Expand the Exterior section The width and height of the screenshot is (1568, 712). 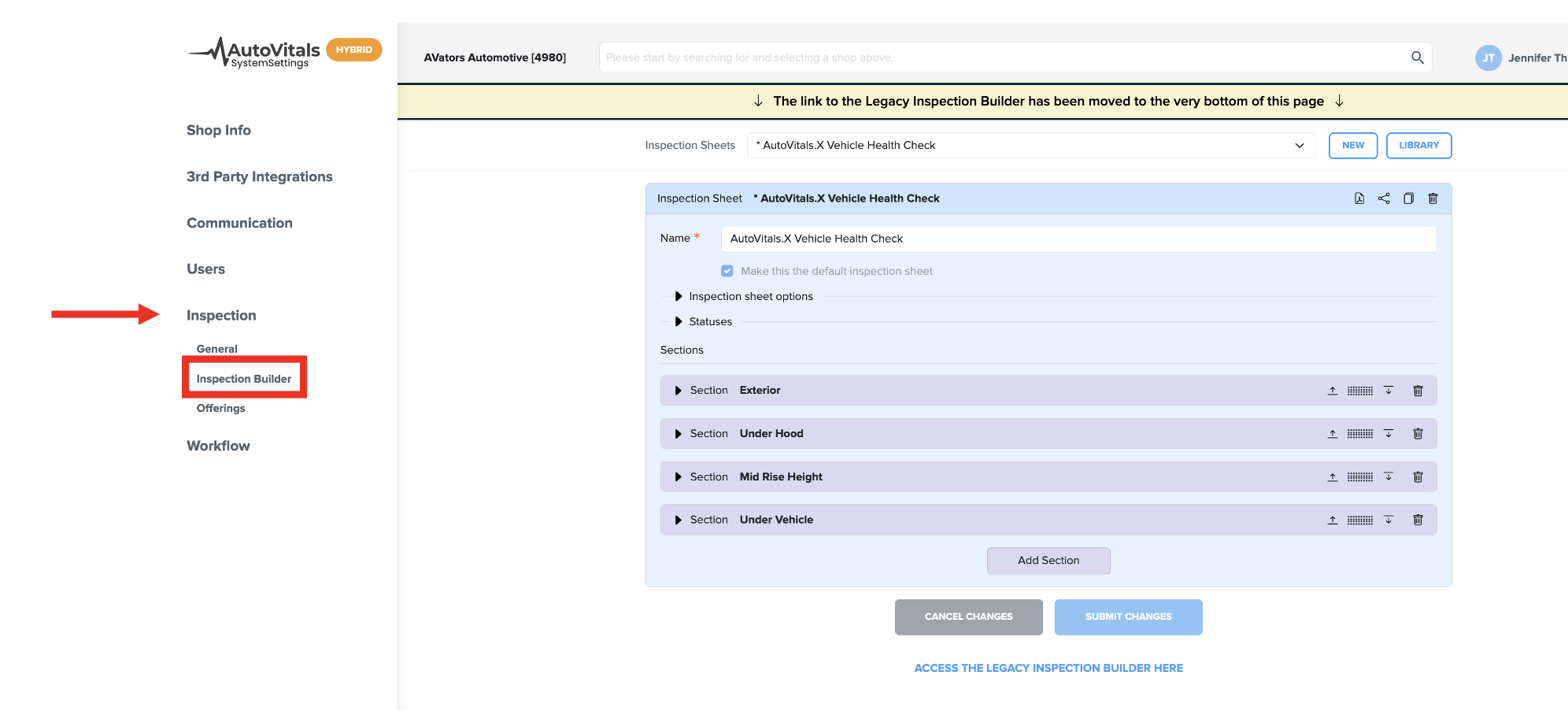(679, 391)
